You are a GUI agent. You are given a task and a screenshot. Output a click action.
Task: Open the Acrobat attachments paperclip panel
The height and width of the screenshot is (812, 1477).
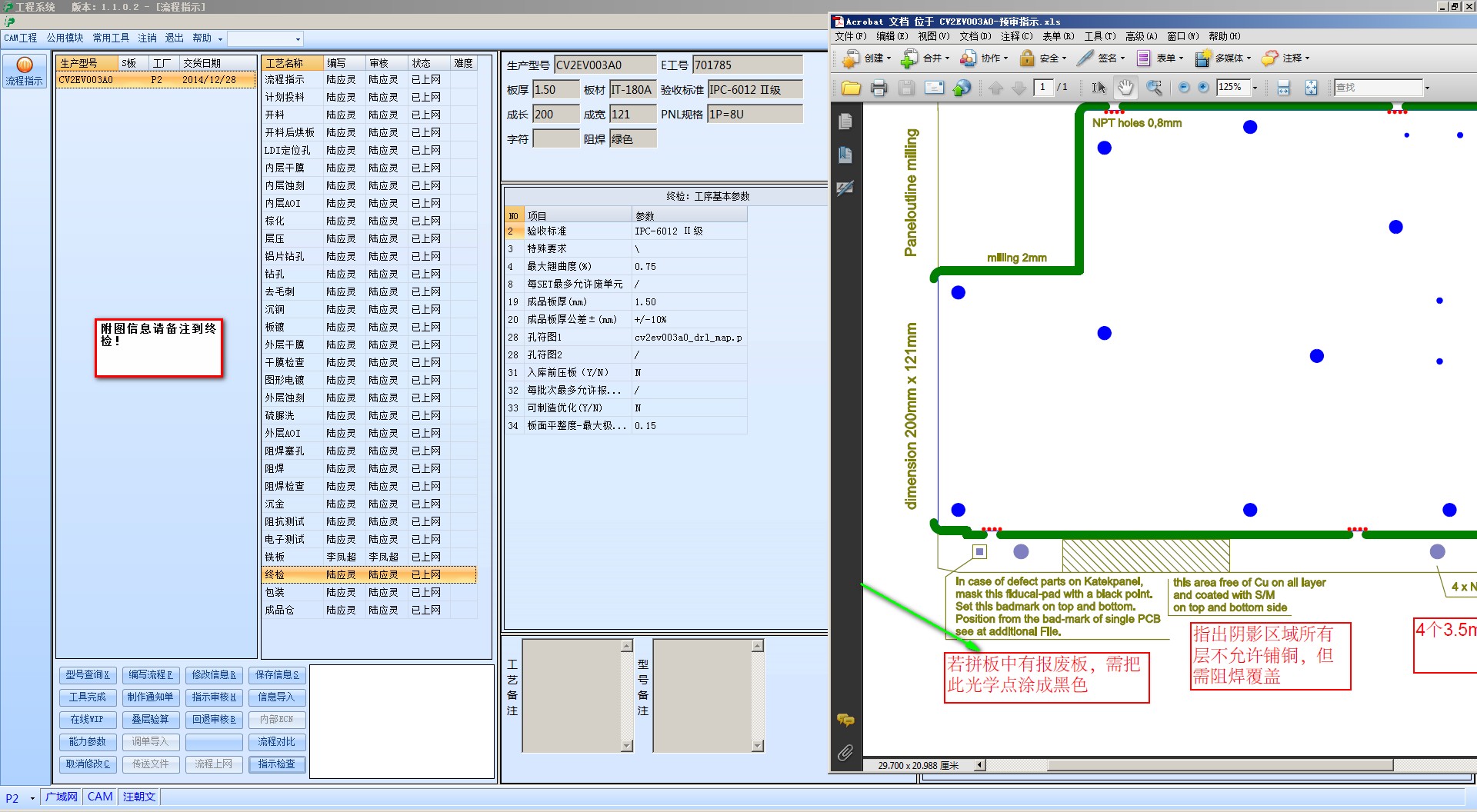[x=845, y=752]
